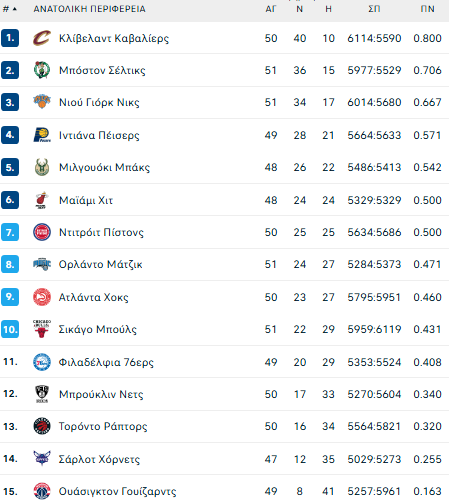Viewport: 449px width, 503px height.
Task: Select the Chicago Bulls logo
Action: coord(42,329)
